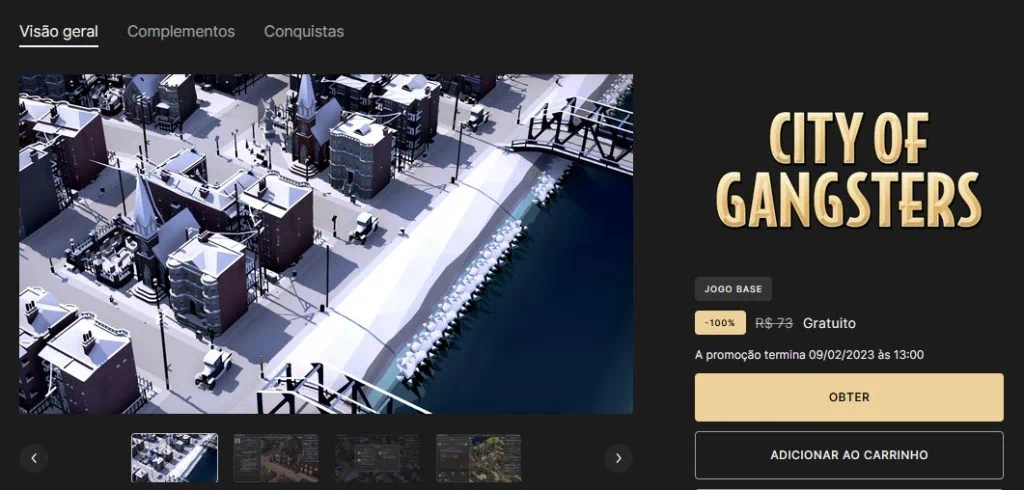
Task: Click the main snowy city screenshot
Action: coord(326,244)
